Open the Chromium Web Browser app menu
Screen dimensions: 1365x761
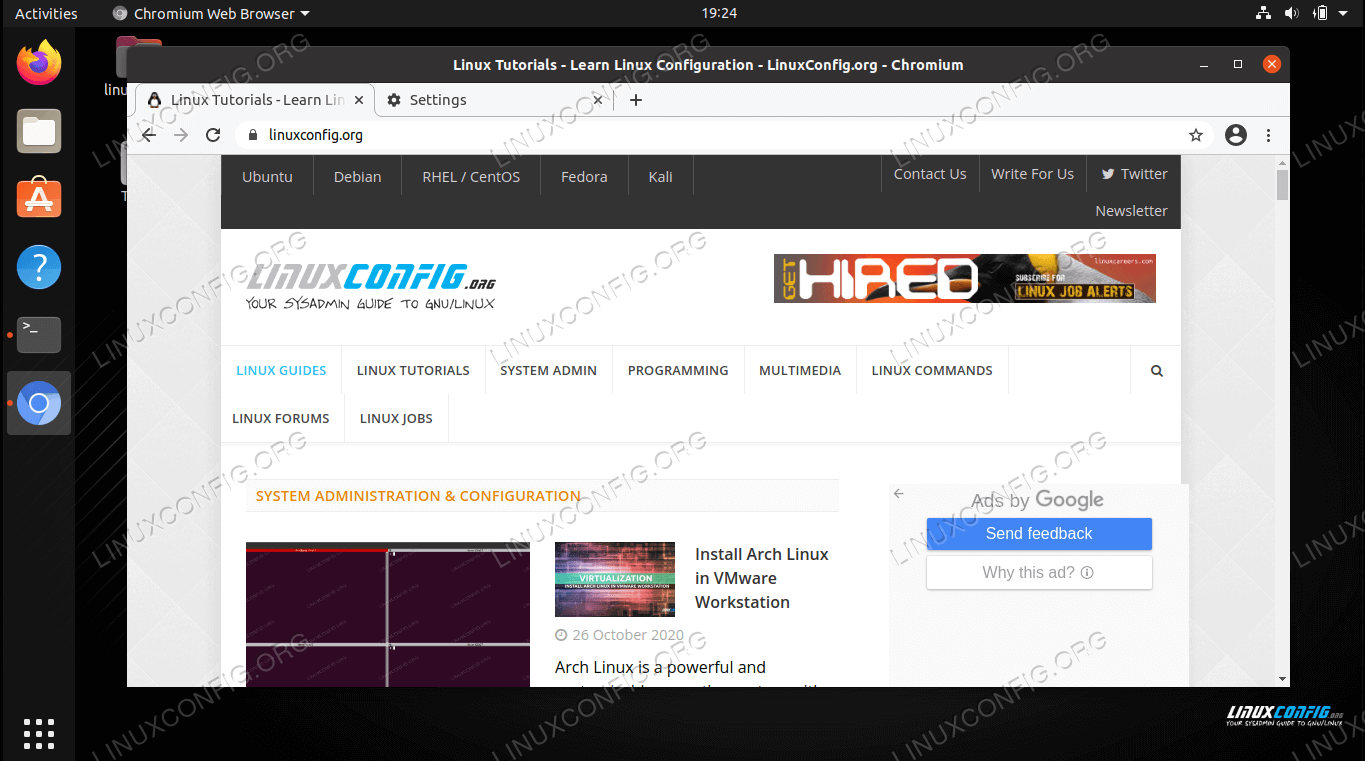211,13
